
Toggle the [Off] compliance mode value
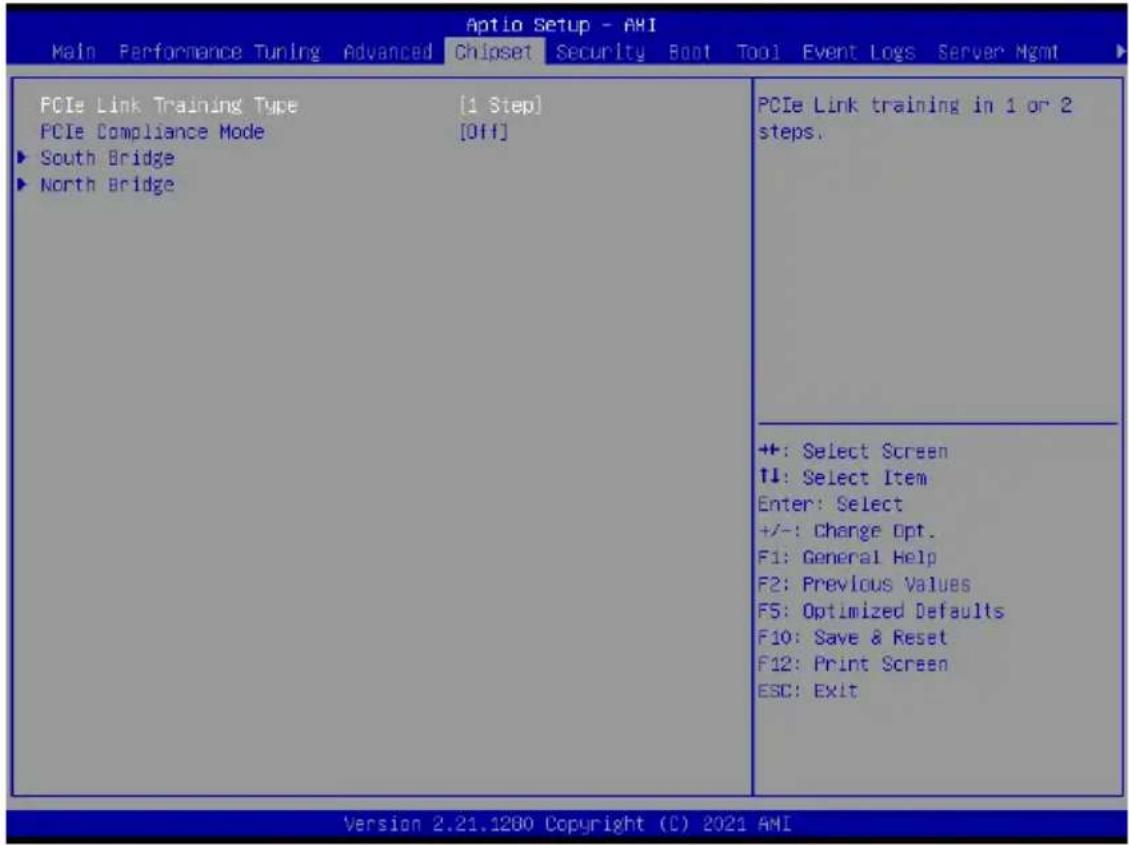pos(483,132)
